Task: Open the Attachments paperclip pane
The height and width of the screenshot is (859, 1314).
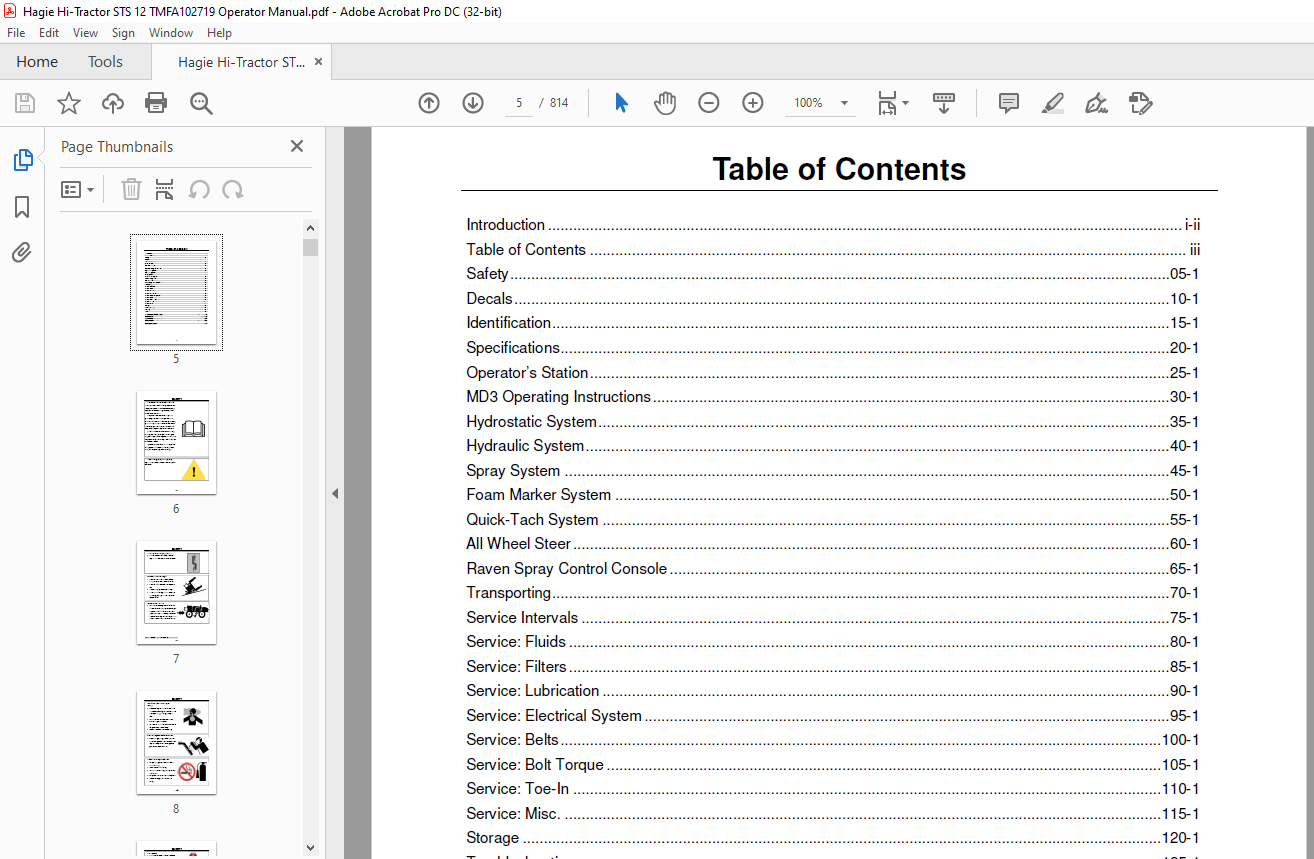Action: pos(22,252)
